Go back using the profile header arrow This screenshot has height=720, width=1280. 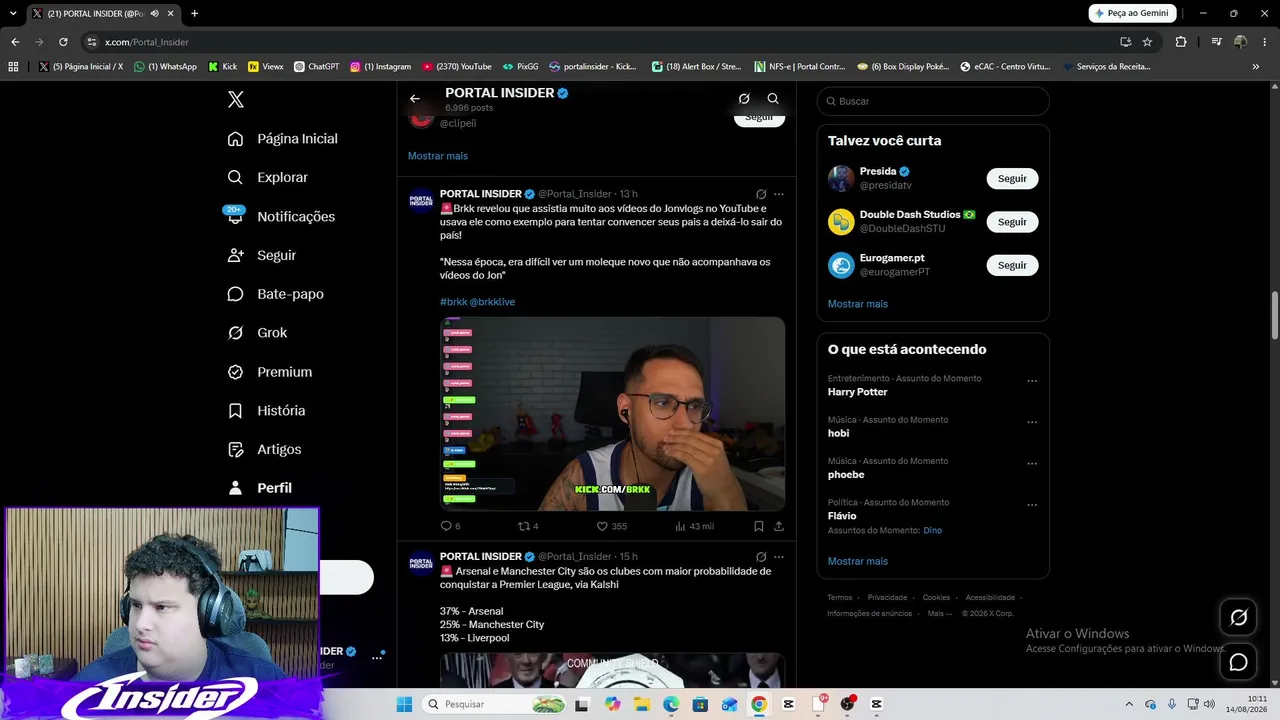(x=415, y=99)
